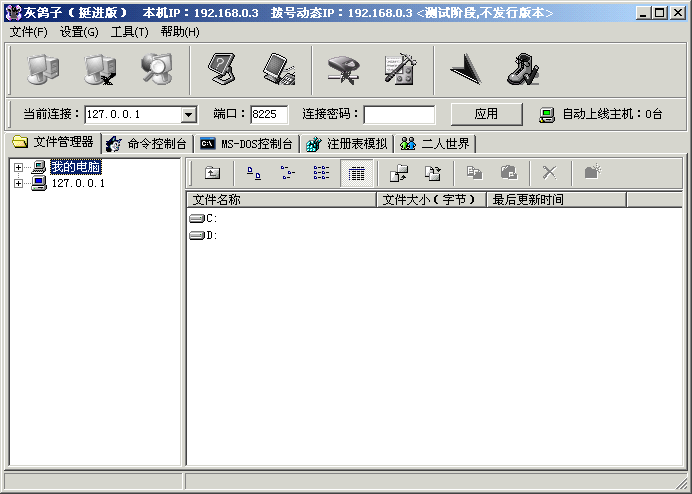
Task: Open the 工具(T) menu
Action: [x=129, y=32]
